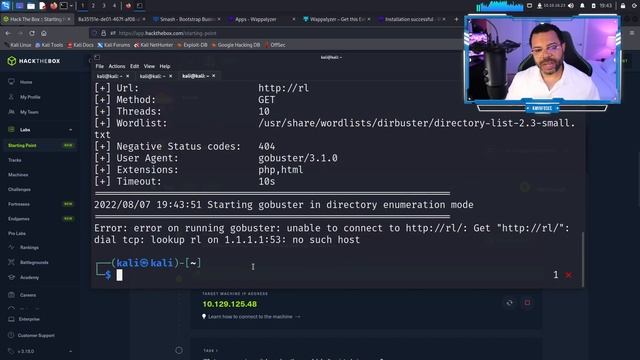Collapse the Labs section in sidebar

[70, 130]
